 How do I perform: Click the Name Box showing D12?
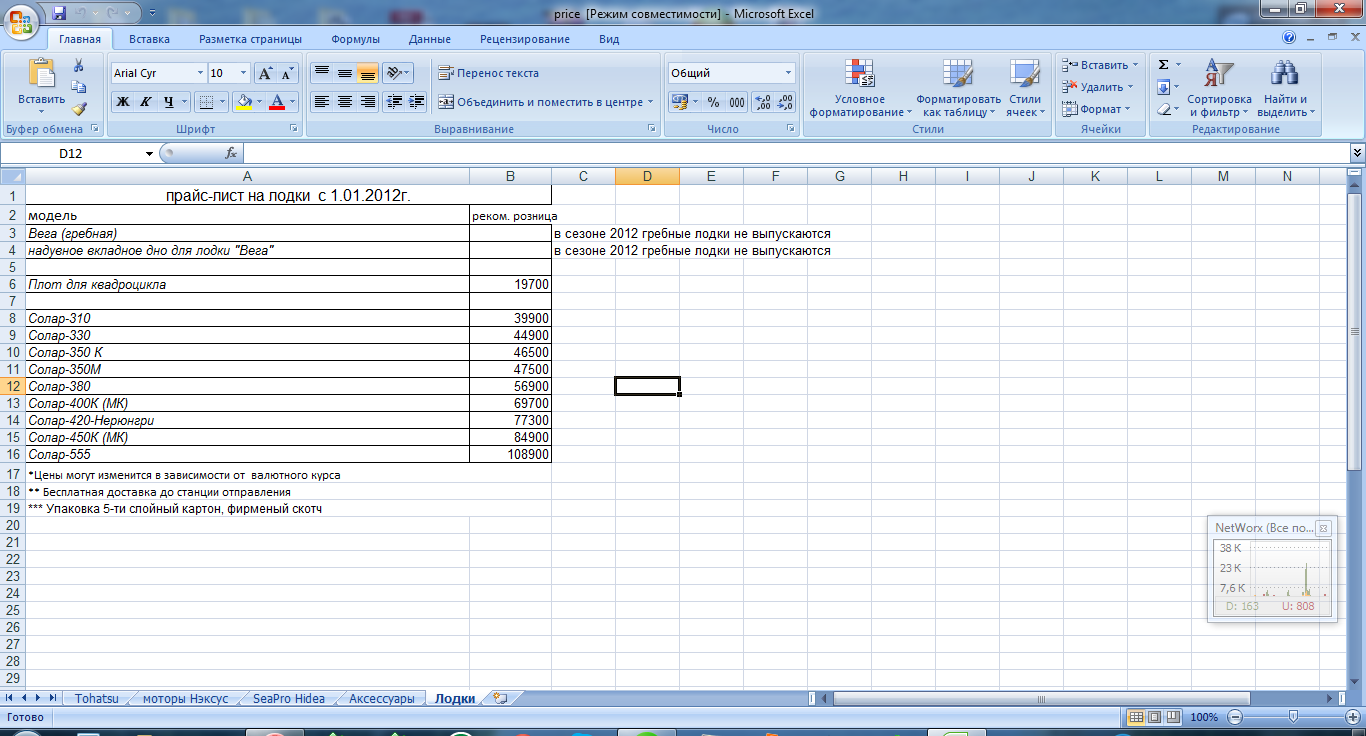coord(70,153)
